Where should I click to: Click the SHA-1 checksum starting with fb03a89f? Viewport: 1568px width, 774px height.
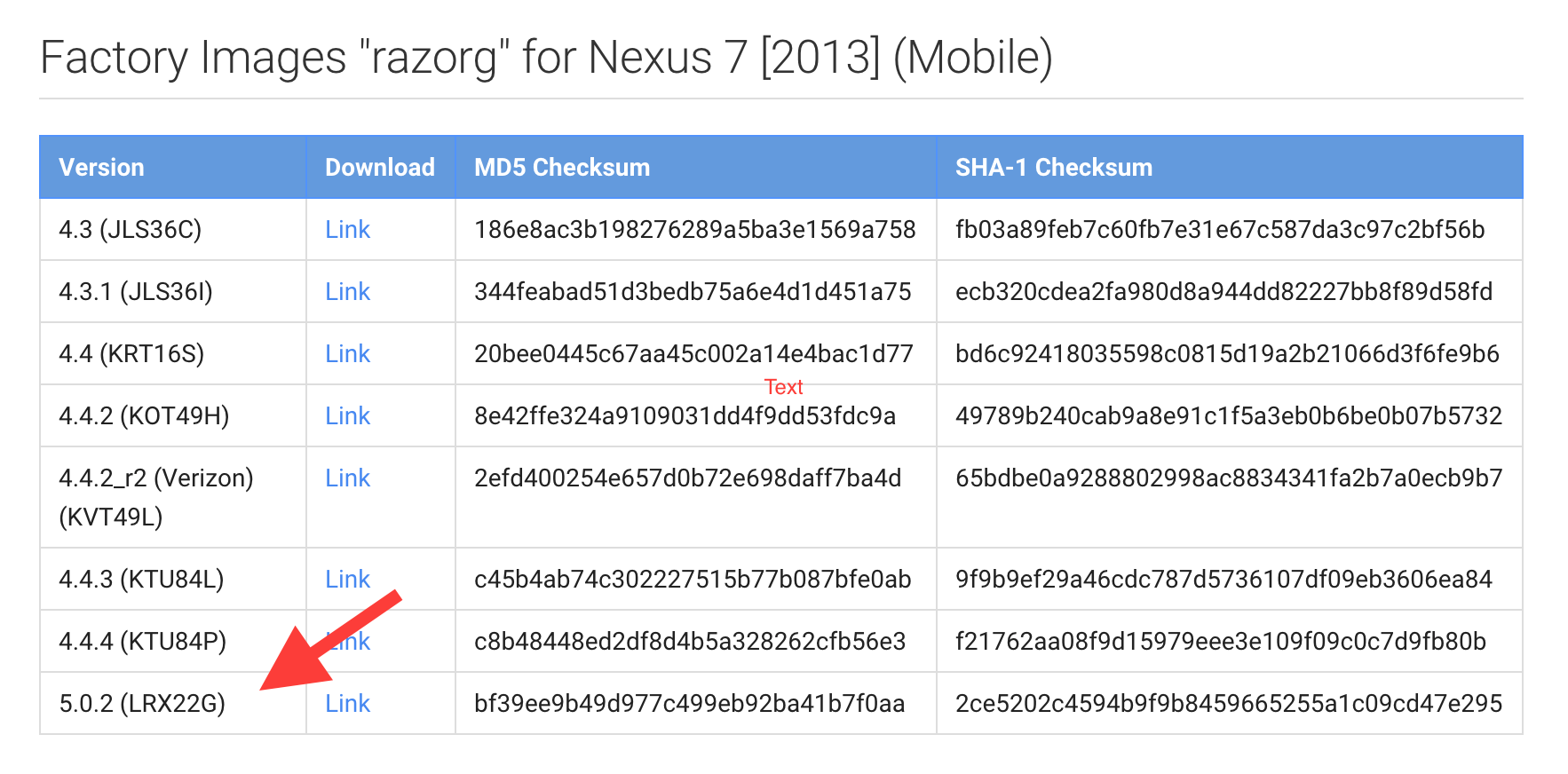pyautogui.click(x=1220, y=230)
